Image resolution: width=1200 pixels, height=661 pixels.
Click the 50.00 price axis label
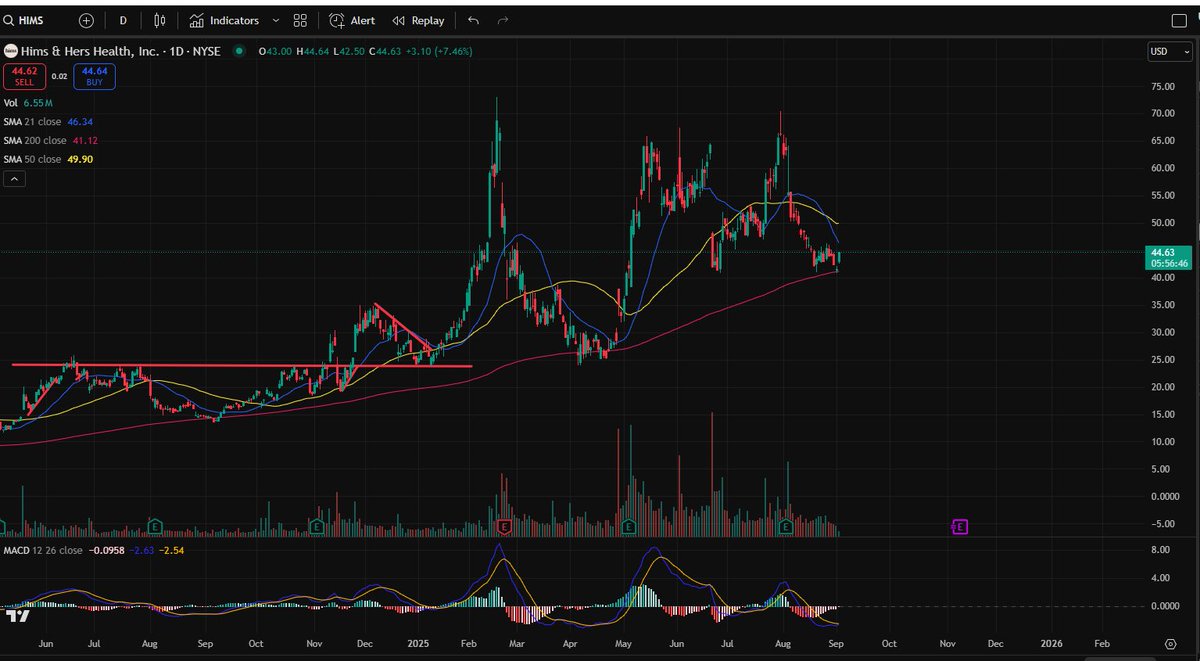pos(1162,223)
